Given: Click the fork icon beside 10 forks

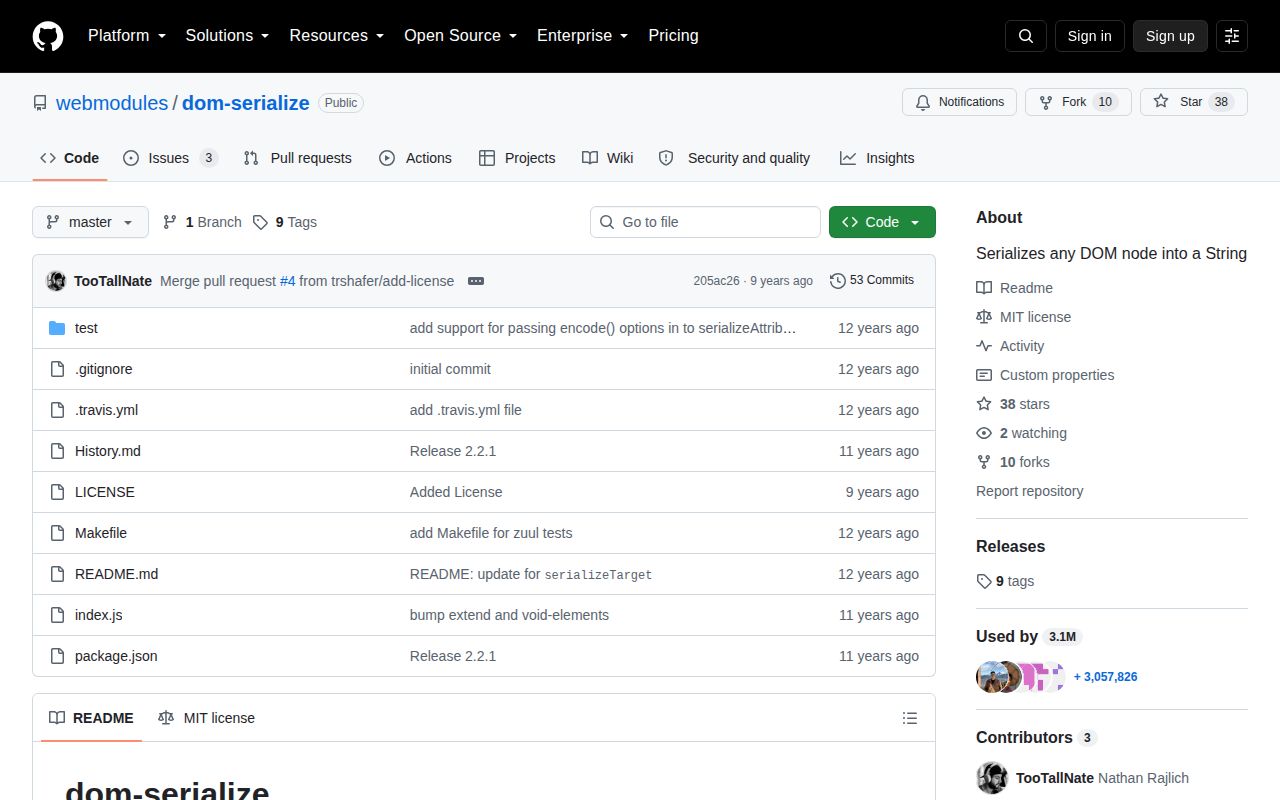Looking at the screenshot, I should pos(984,462).
